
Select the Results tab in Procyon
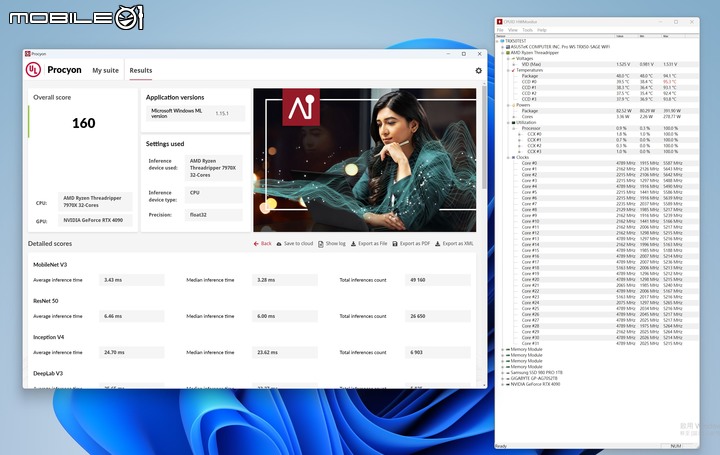click(141, 70)
